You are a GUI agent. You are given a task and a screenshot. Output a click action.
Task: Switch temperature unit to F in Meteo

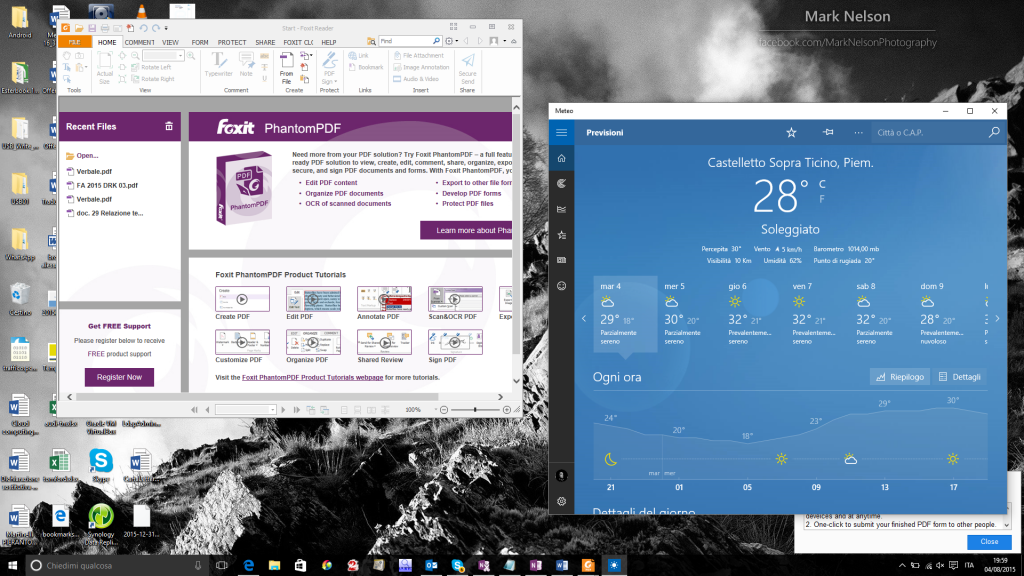click(822, 199)
